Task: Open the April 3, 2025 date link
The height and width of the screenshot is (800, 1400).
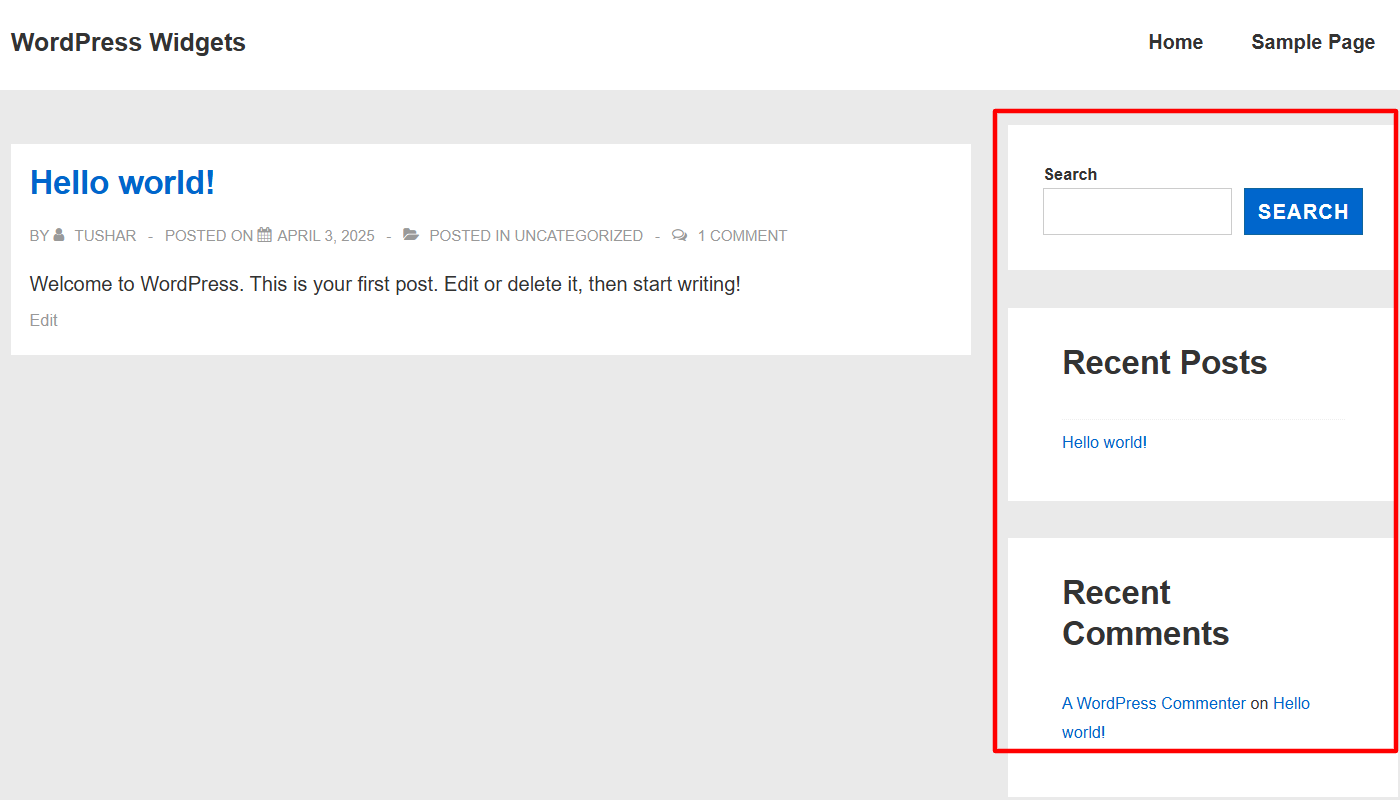Action: click(x=326, y=236)
